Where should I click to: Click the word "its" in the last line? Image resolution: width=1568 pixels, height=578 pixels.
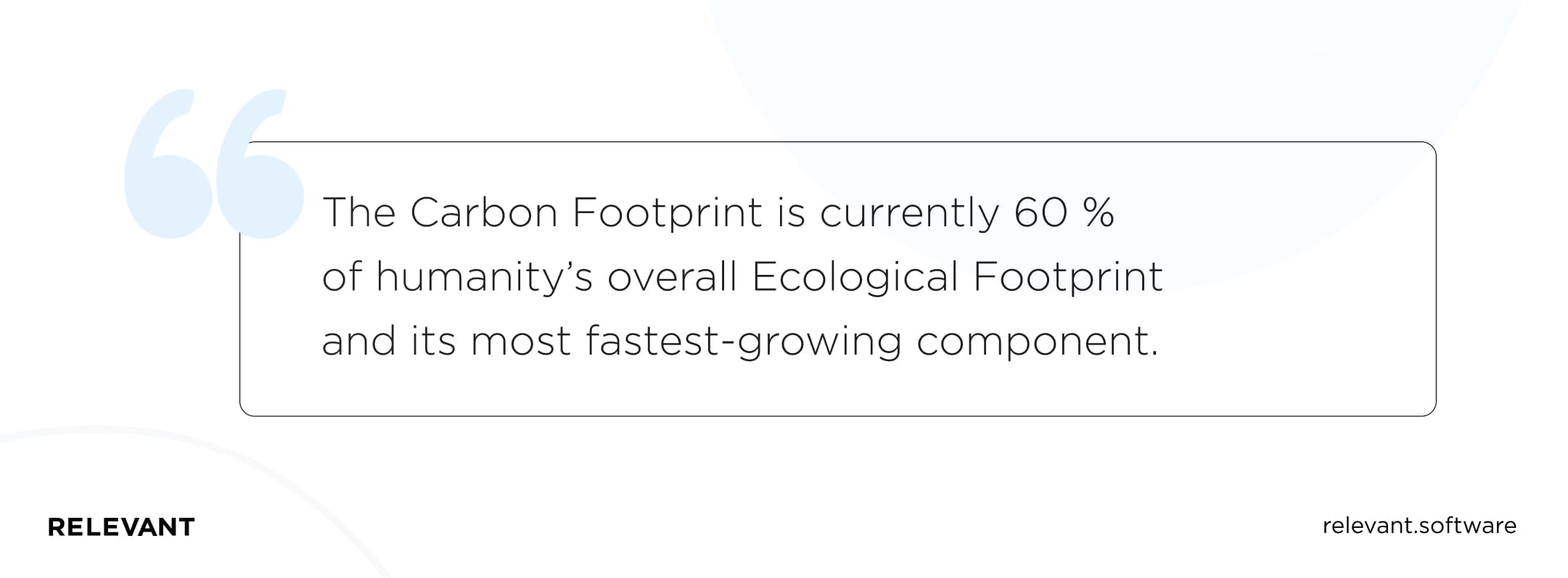coord(432,341)
